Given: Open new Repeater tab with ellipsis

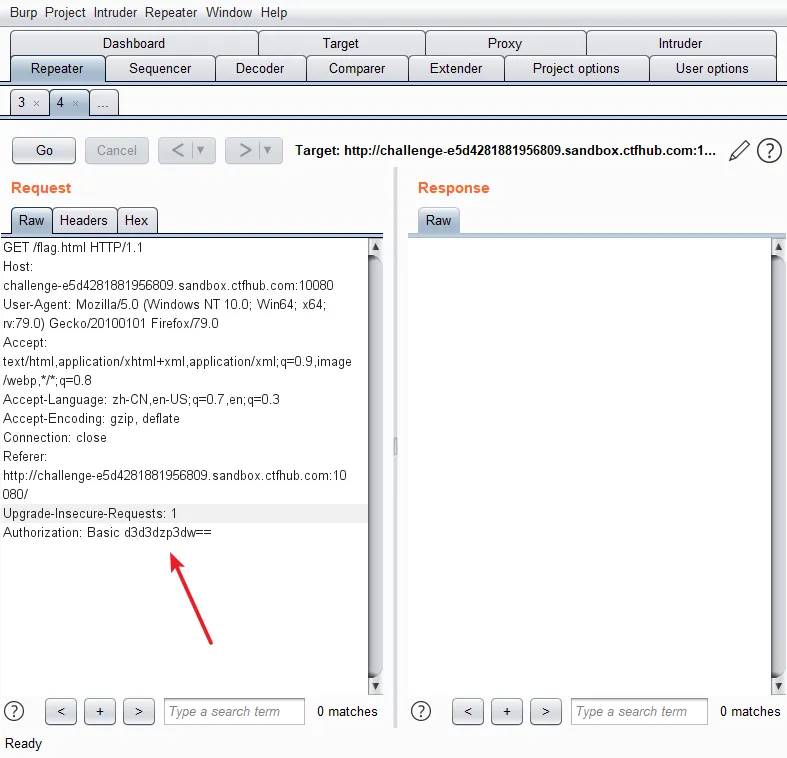Looking at the screenshot, I should 103,103.
